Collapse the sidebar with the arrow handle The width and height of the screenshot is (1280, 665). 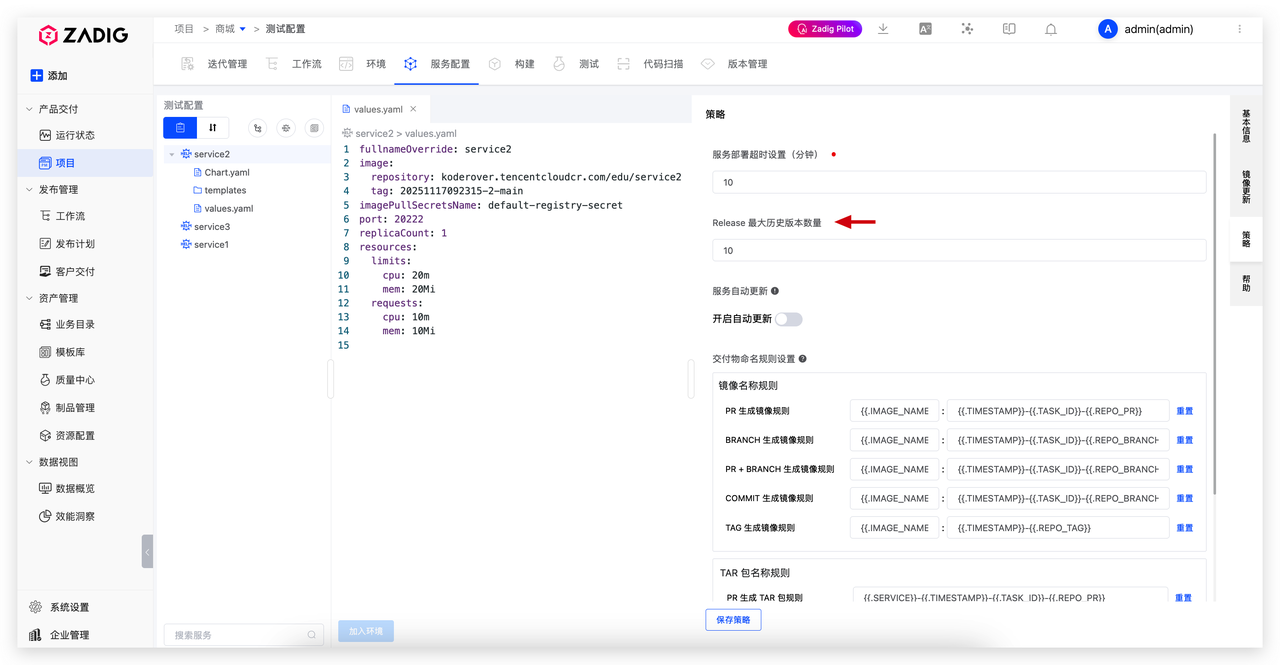tap(147, 551)
